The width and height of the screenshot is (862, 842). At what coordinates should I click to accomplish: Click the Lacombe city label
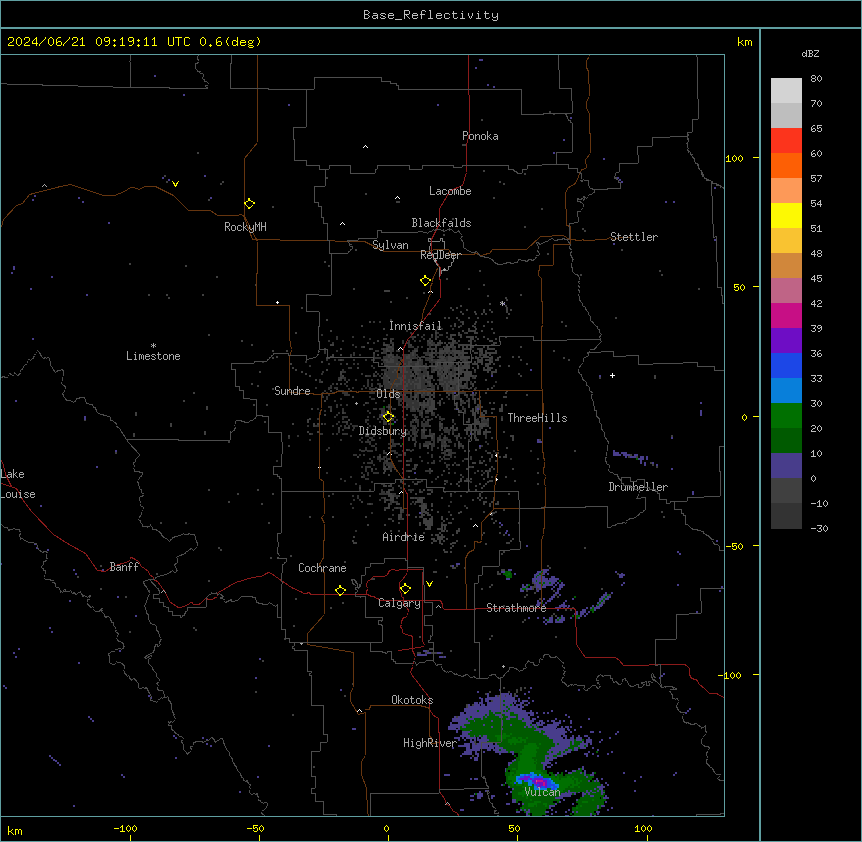pyautogui.click(x=450, y=191)
